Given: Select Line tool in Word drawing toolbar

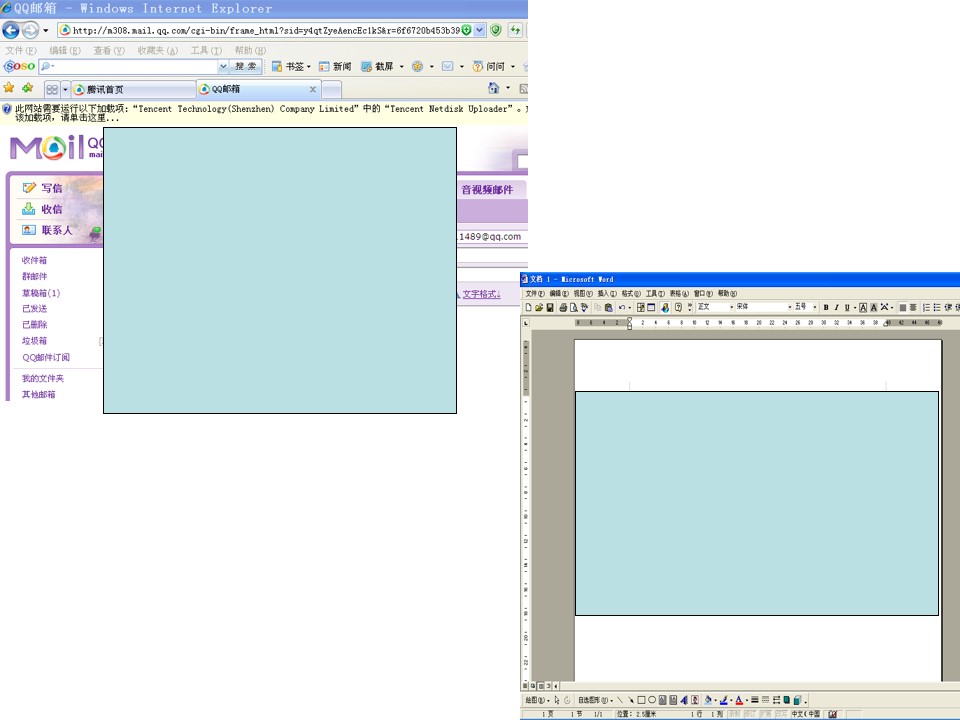Looking at the screenshot, I should (620, 700).
